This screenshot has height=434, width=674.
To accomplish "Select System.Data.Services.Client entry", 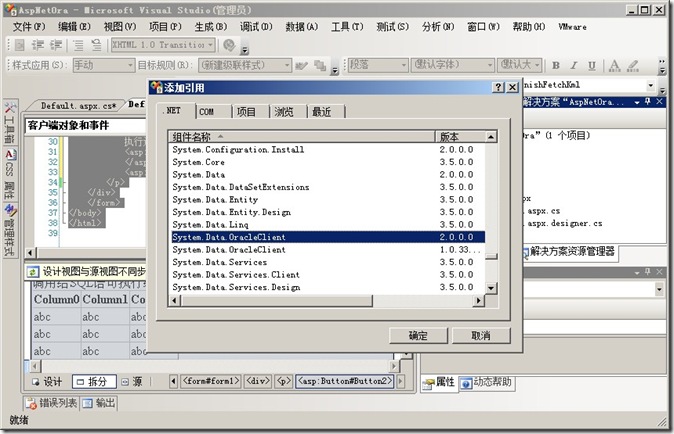I will [327, 275].
